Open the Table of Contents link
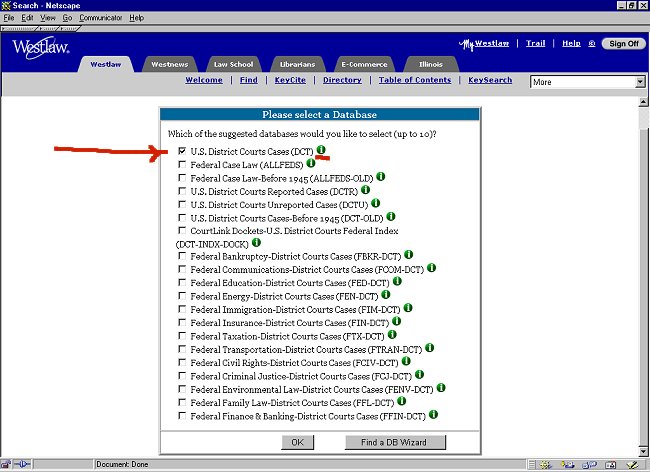Viewport: 650px width, 472px height. 415,80
